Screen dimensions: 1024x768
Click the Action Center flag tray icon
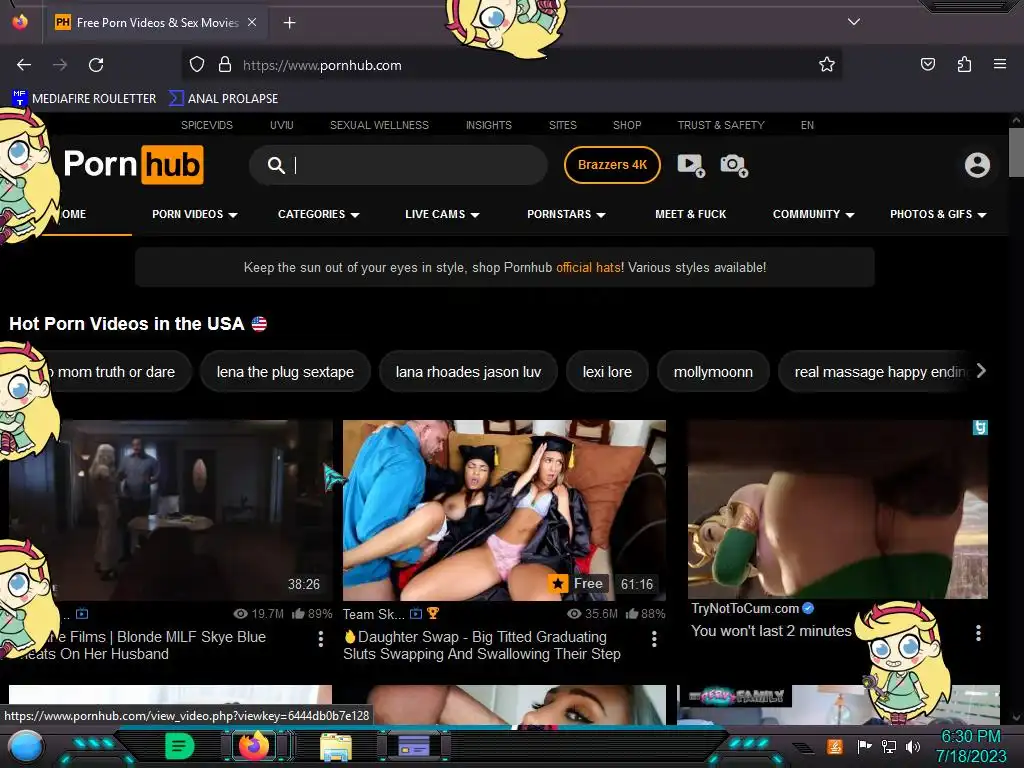click(x=864, y=746)
